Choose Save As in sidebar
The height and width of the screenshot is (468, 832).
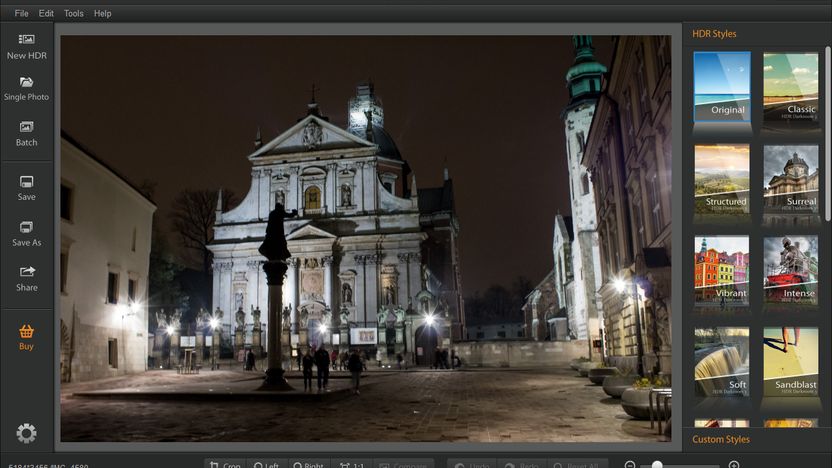[27, 234]
